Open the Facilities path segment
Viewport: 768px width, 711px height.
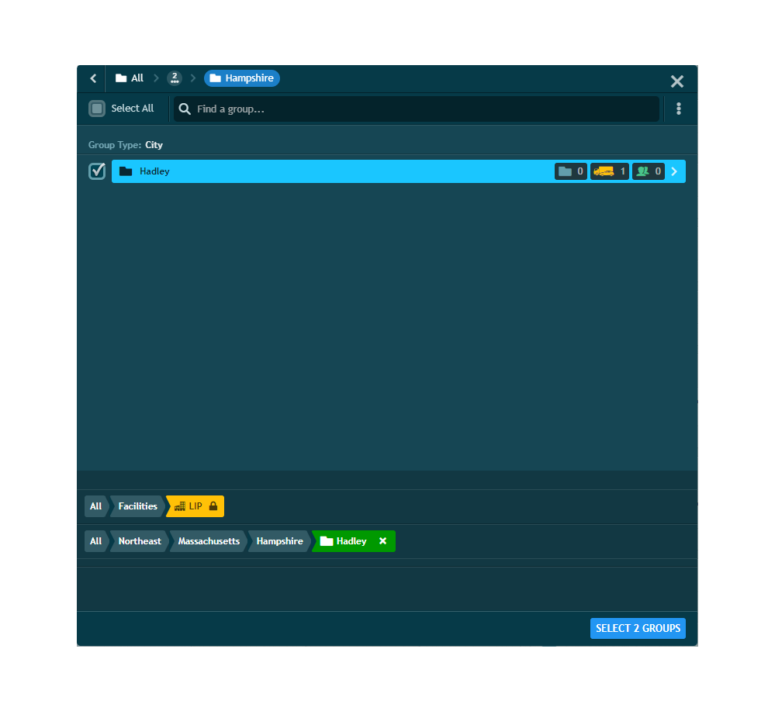(x=138, y=506)
